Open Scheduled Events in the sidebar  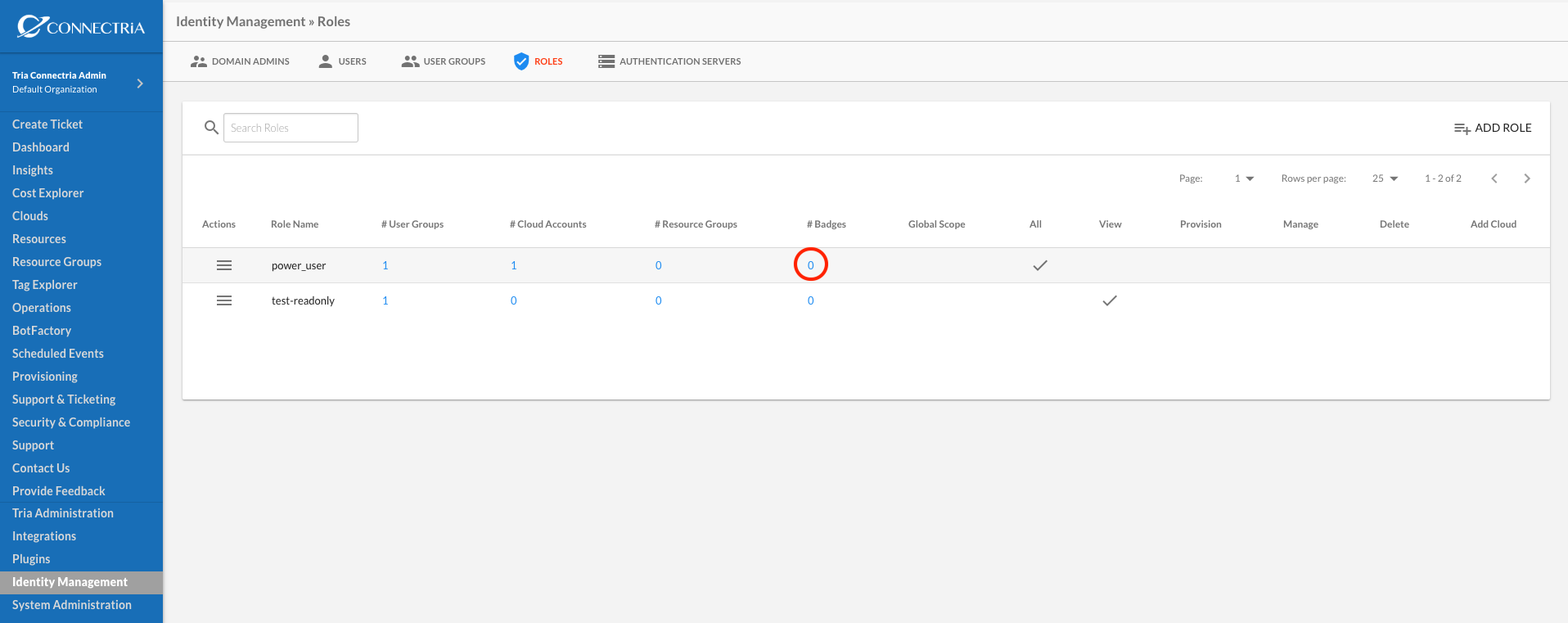[58, 354]
